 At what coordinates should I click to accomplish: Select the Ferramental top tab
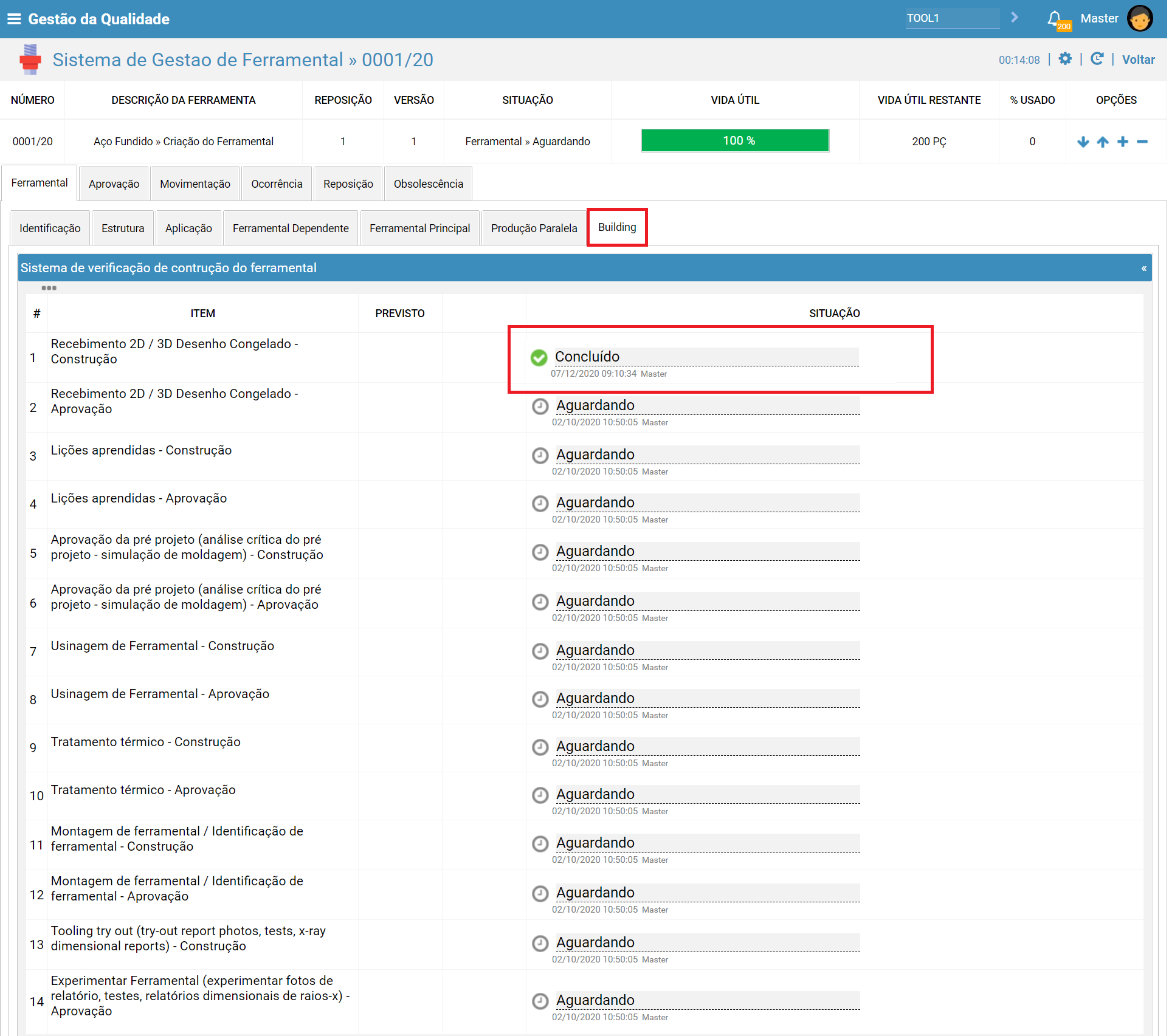[x=40, y=183]
